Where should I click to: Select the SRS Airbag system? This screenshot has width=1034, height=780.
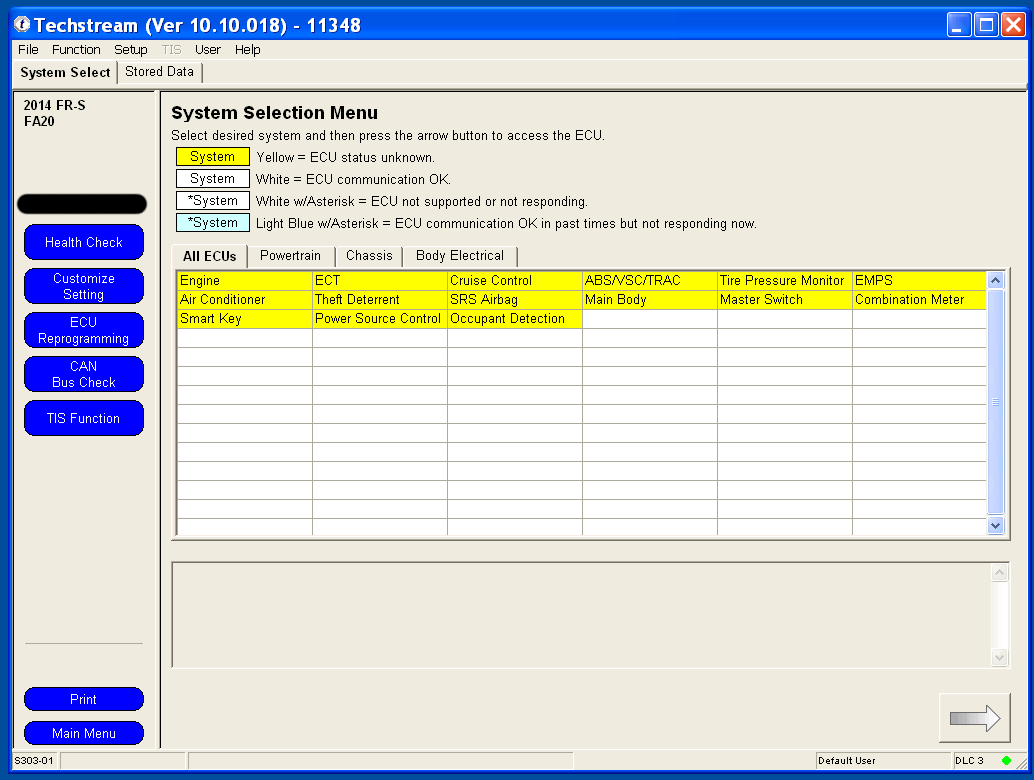point(514,300)
